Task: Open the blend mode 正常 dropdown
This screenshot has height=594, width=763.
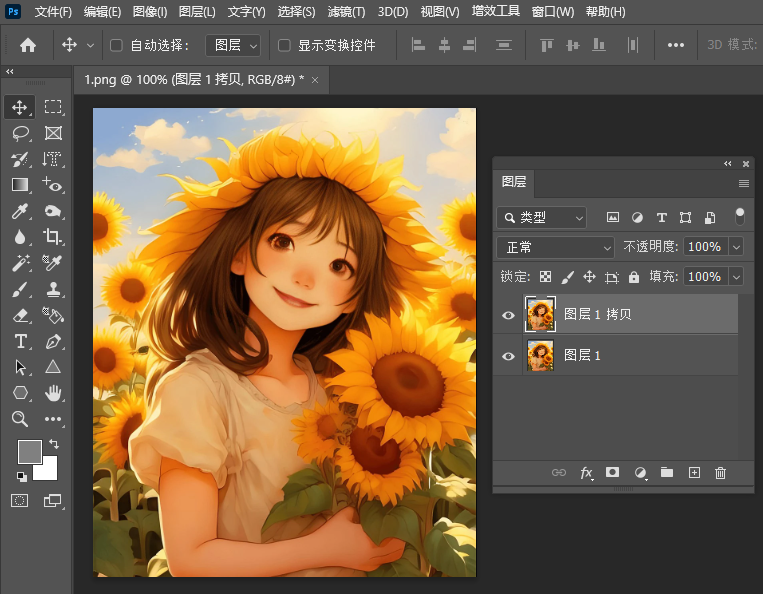Action: 556,247
